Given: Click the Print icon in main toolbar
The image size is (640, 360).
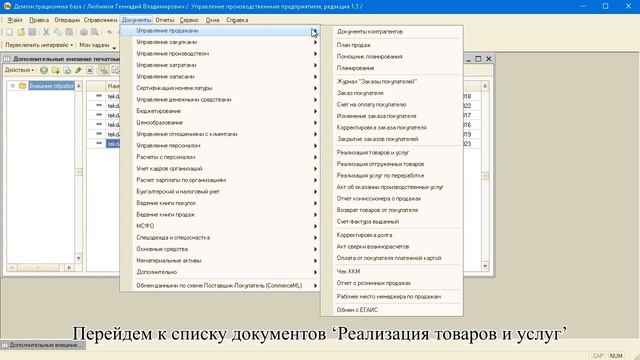Looking at the screenshot, I should coord(83,32).
